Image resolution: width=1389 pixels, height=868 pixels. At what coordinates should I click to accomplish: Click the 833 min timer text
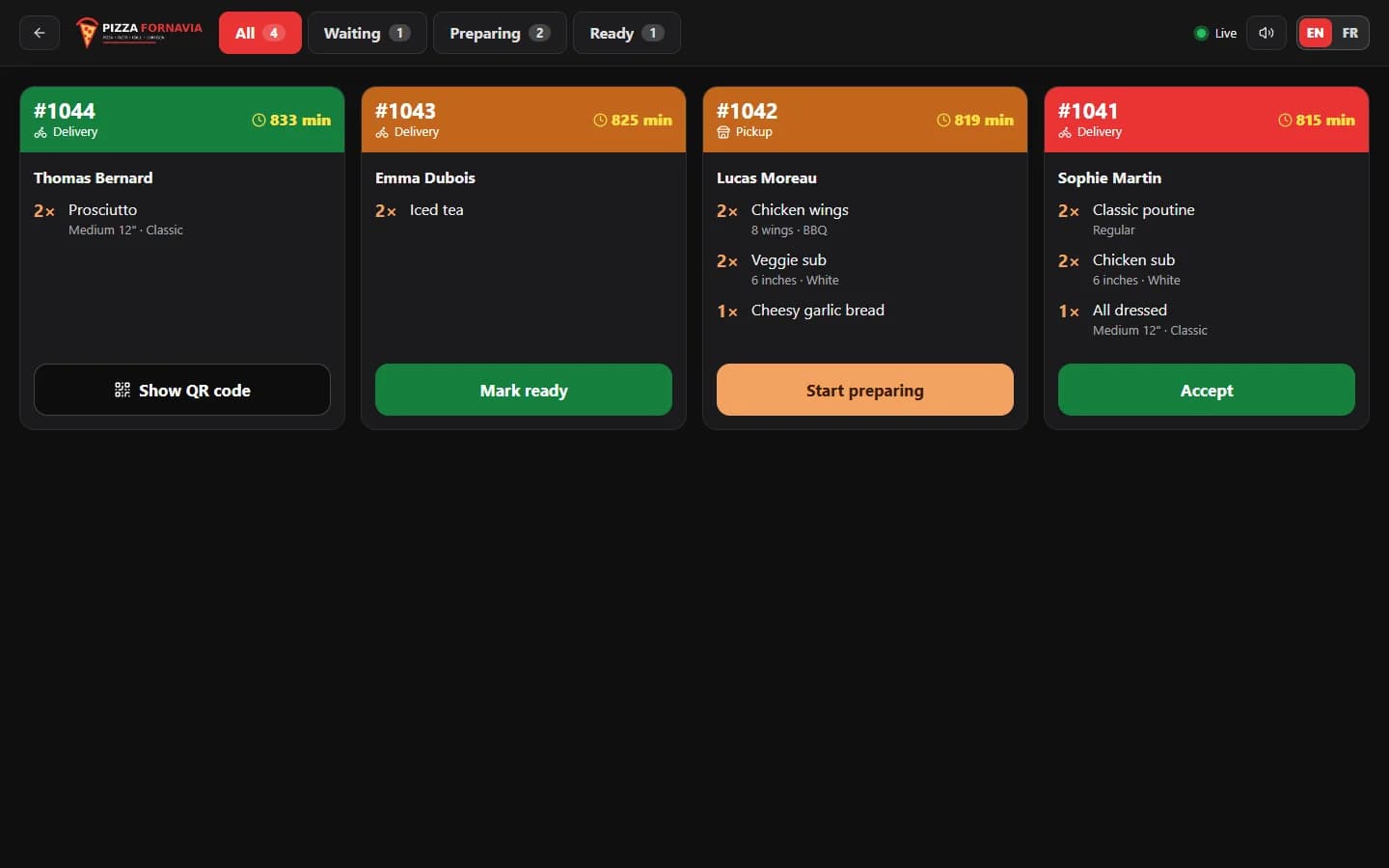point(300,121)
